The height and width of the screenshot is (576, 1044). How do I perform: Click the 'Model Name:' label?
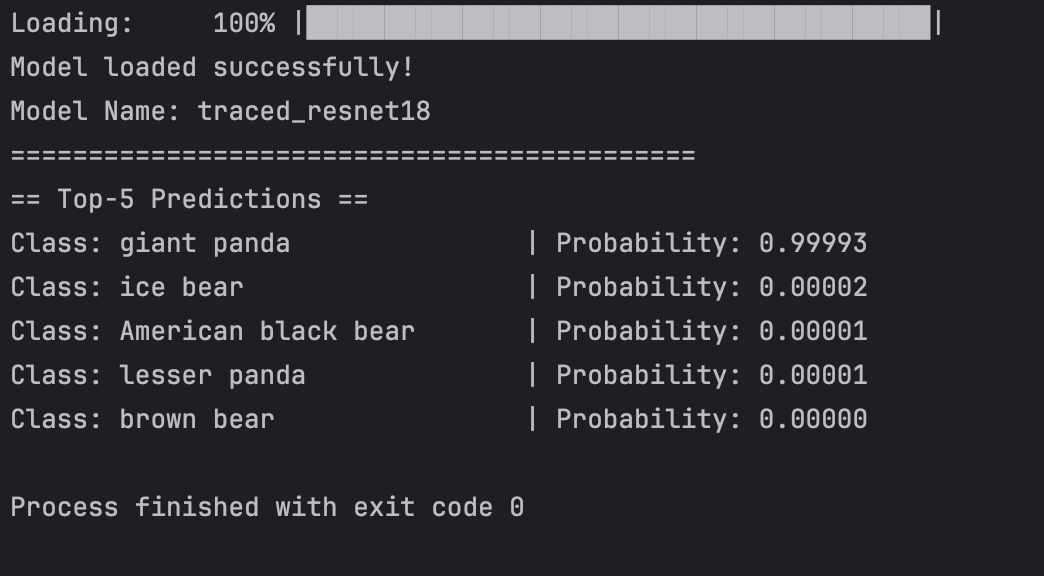tap(96, 111)
